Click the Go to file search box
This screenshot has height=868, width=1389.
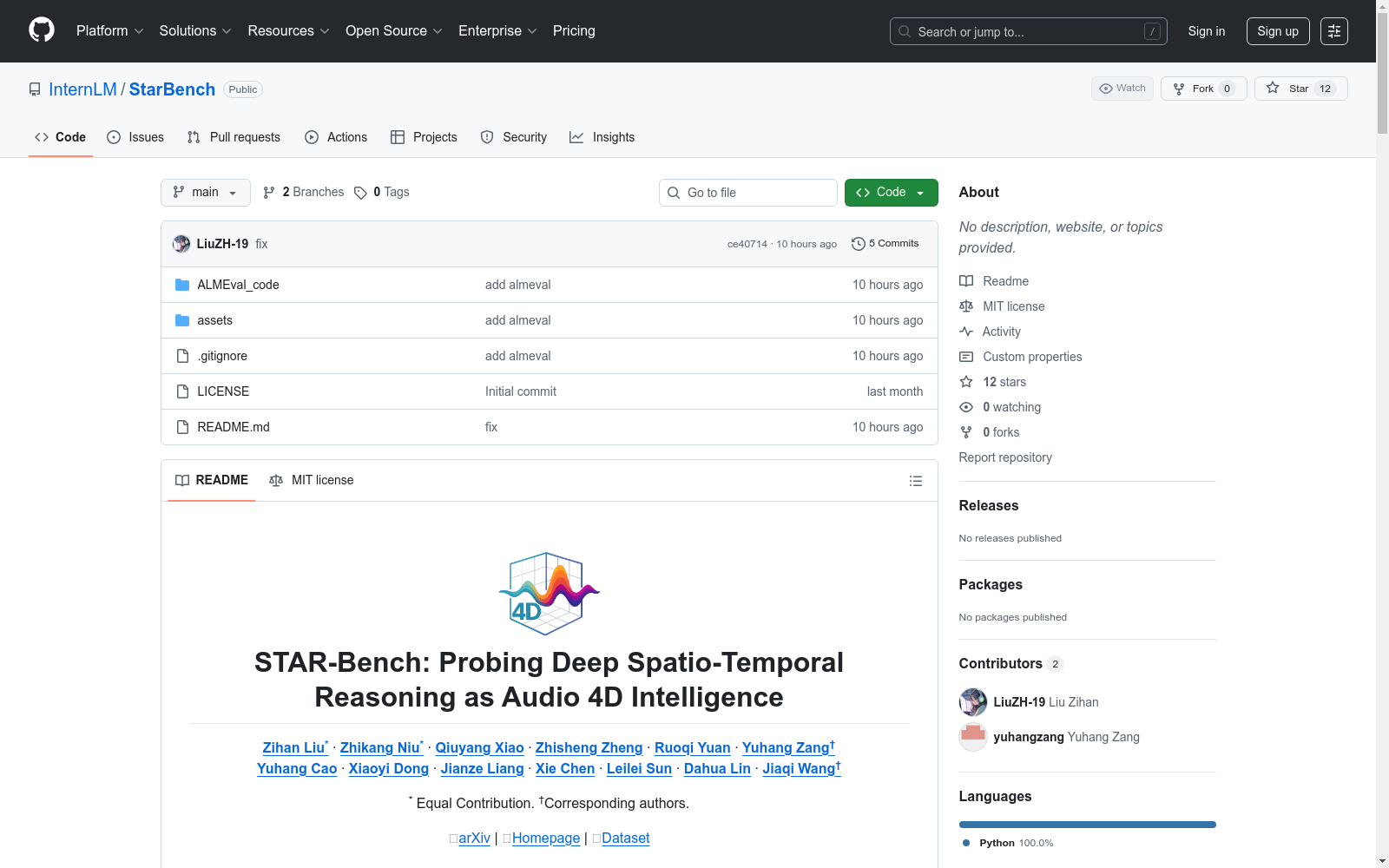pos(748,193)
